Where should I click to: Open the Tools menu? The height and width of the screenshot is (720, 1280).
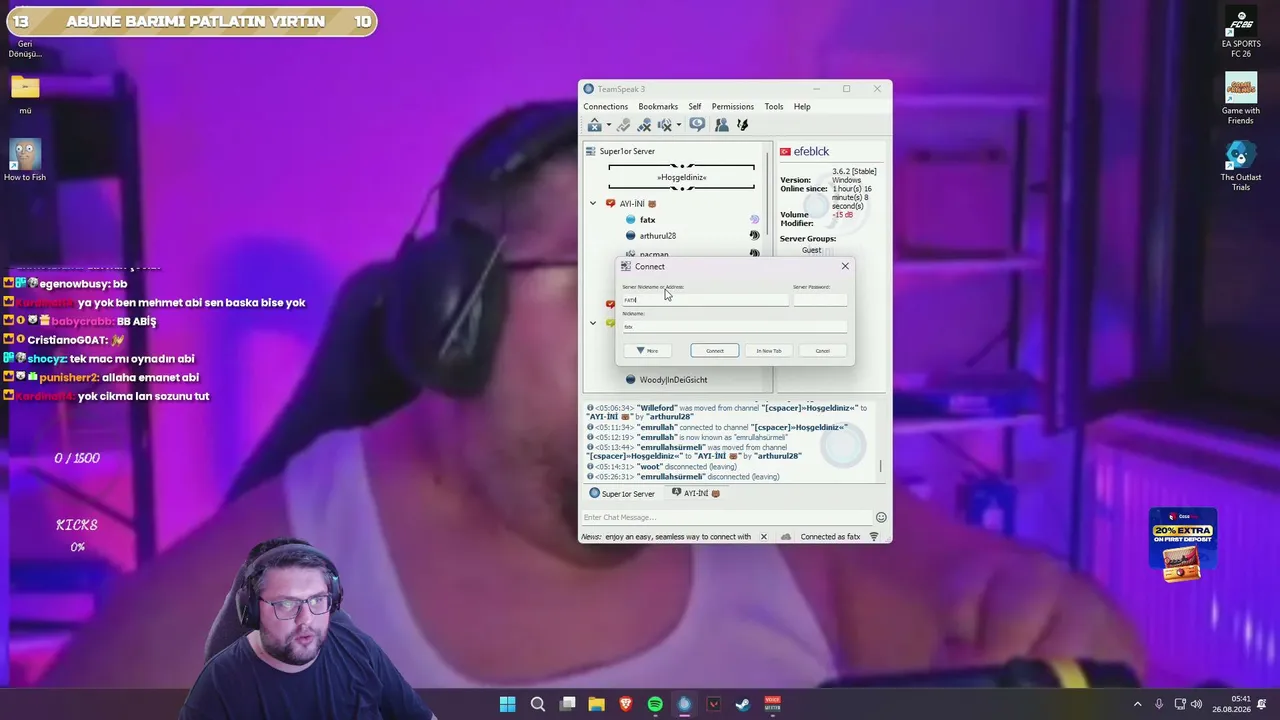pos(774,106)
